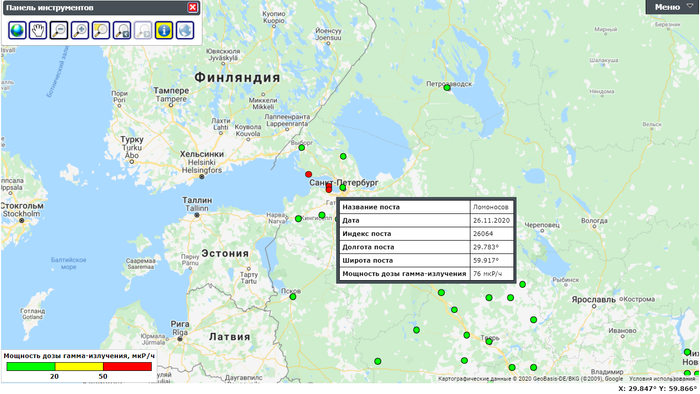Image resolution: width=700 pixels, height=394 pixels.
Task: Click the red station marker near Выборг coast
Action: (x=308, y=174)
